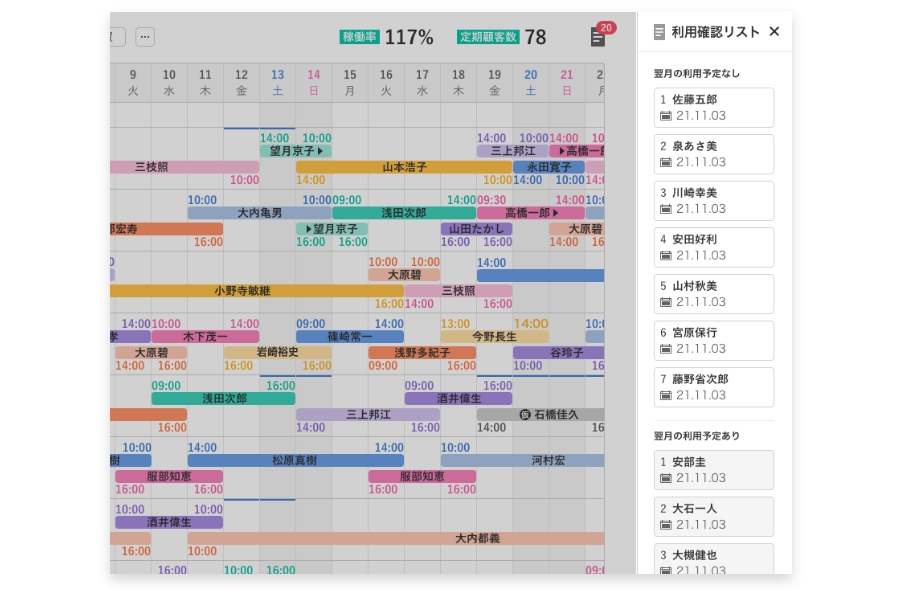Click the list icon beside 利用確認リスト title
Image resolution: width=904 pixels, height=598 pixels.
(x=659, y=32)
